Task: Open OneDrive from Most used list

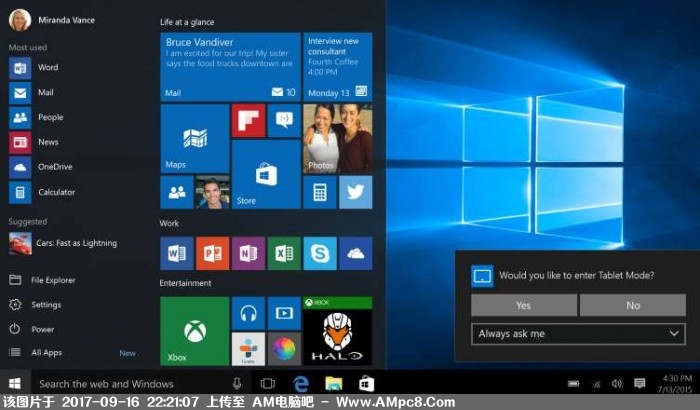Action: [x=41, y=167]
